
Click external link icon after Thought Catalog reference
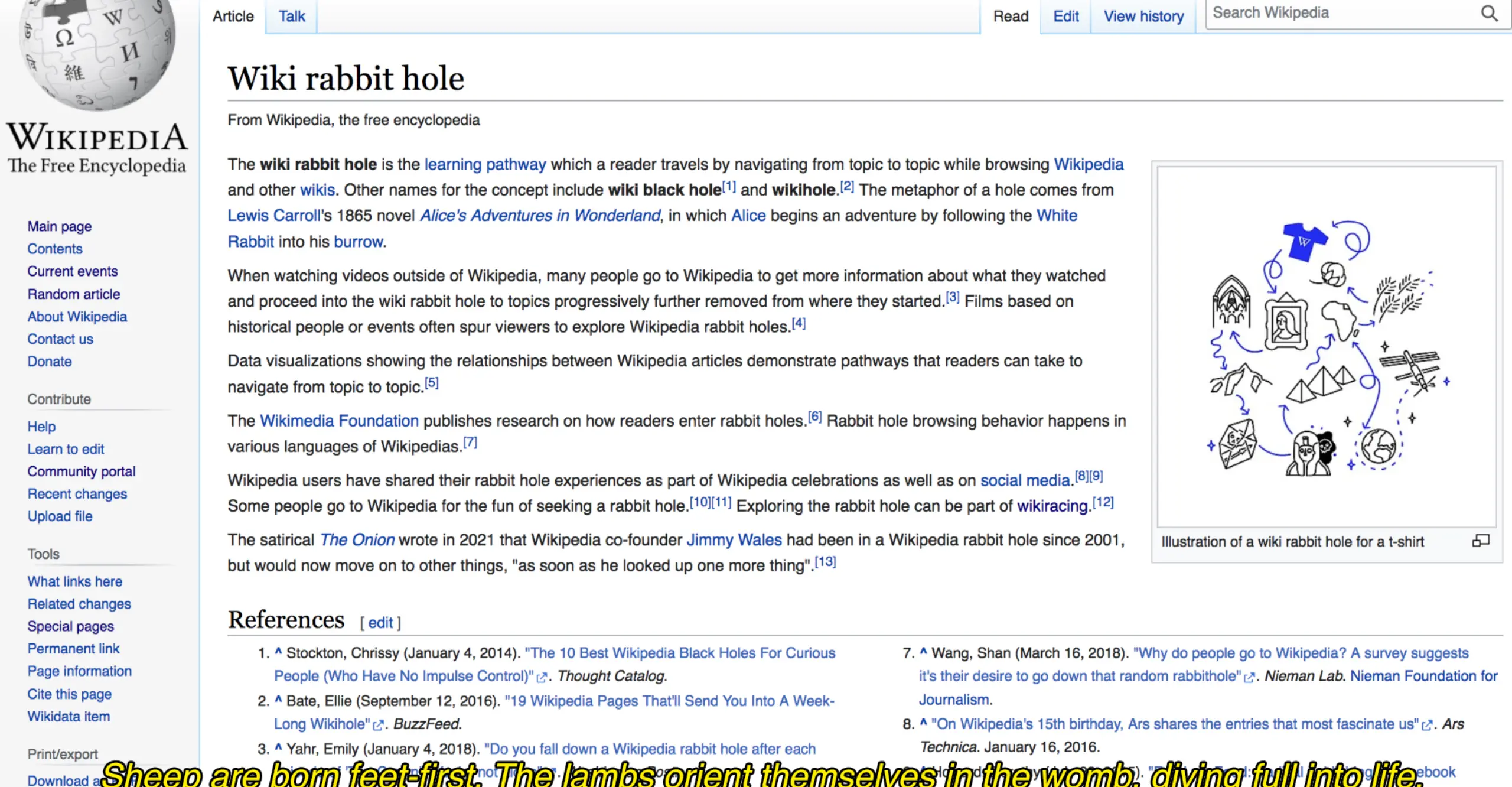click(x=542, y=677)
